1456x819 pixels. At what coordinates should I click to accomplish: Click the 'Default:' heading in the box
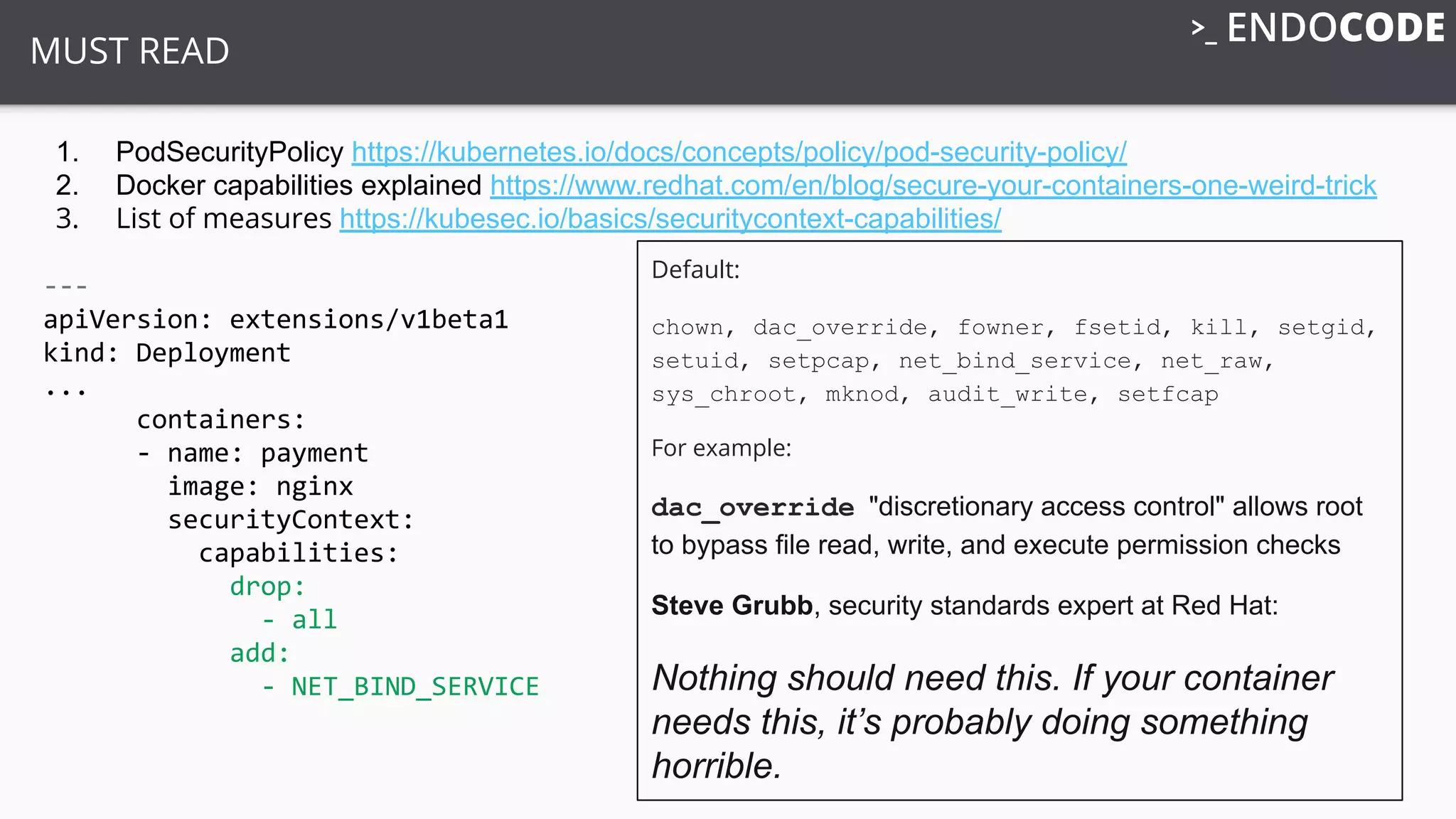(x=695, y=270)
